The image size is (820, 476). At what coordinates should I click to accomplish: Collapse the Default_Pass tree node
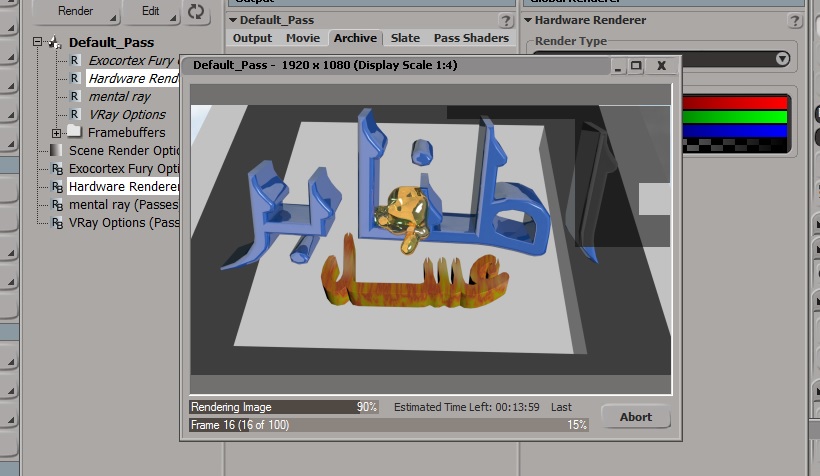pos(37,41)
